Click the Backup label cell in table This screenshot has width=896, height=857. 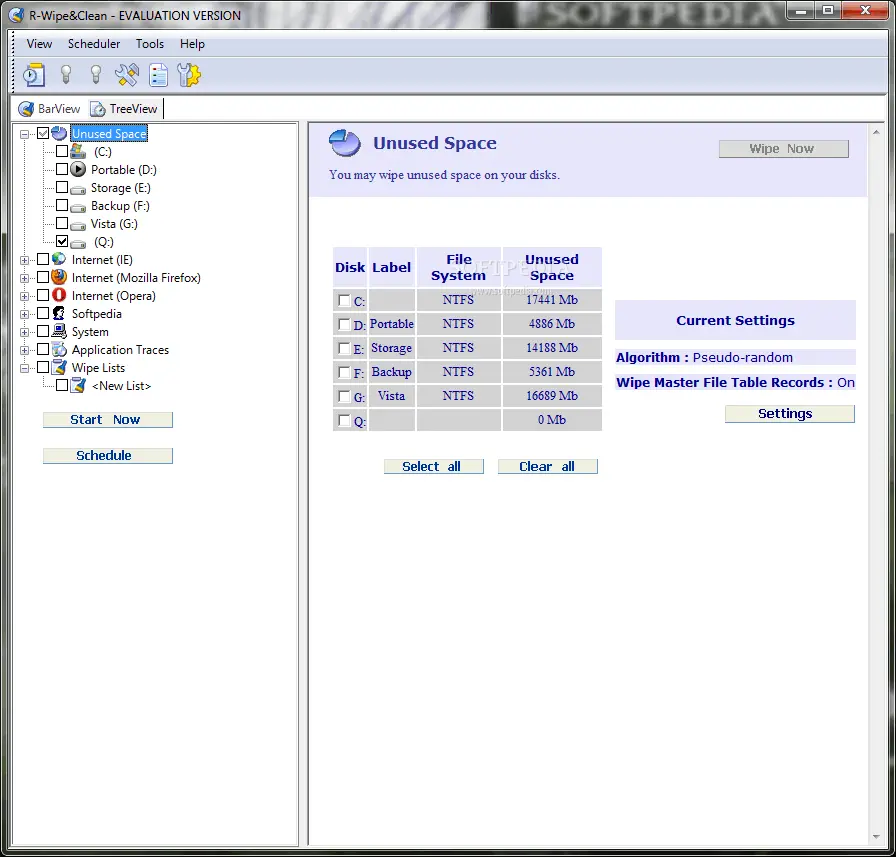[x=391, y=372]
